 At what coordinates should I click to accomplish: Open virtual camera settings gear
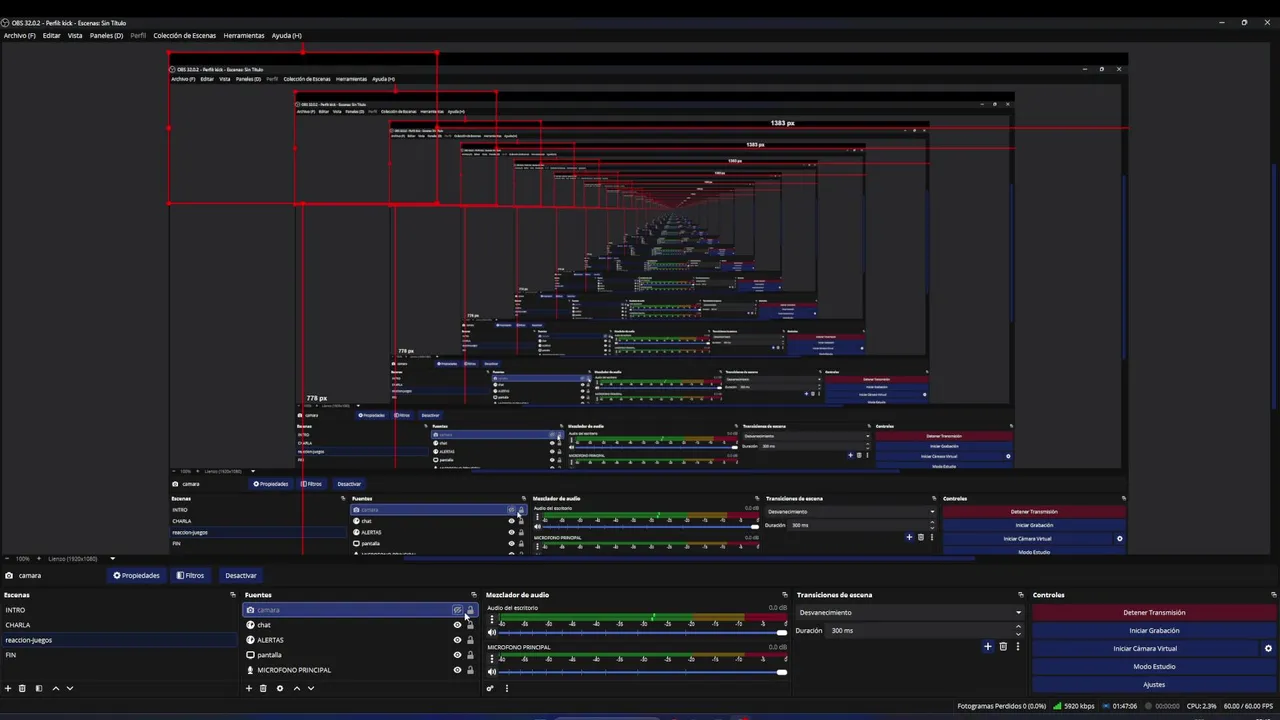click(1268, 648)
